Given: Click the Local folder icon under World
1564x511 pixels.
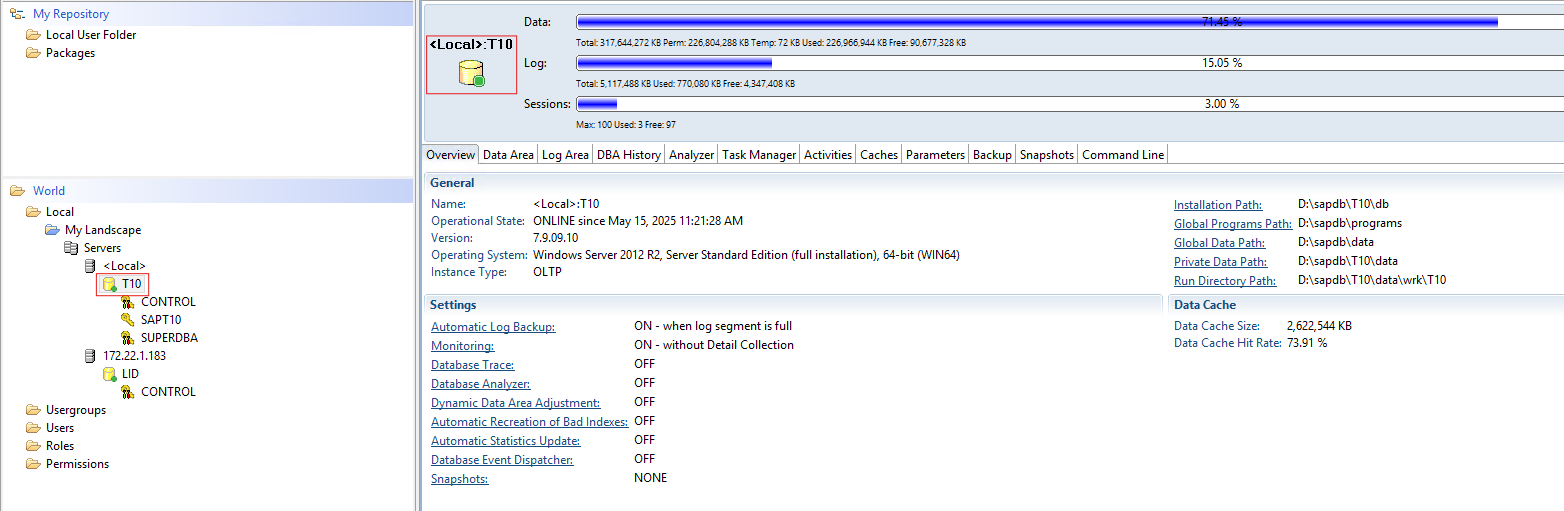Looking at the screenshot, I should (33, 212).
